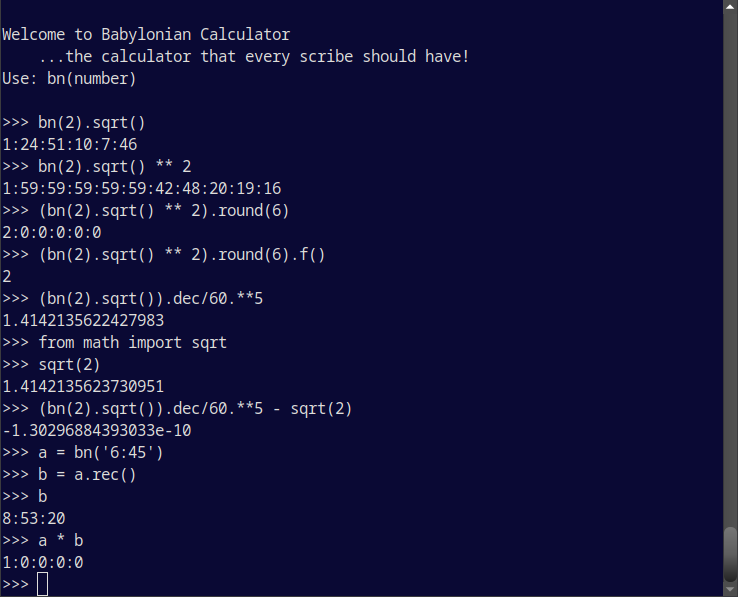Click the output '1:59:59:59:59:59:42:48:20:19:16'
The height and width of the screenshot is (597, 738).
click(x=142, y=189)
